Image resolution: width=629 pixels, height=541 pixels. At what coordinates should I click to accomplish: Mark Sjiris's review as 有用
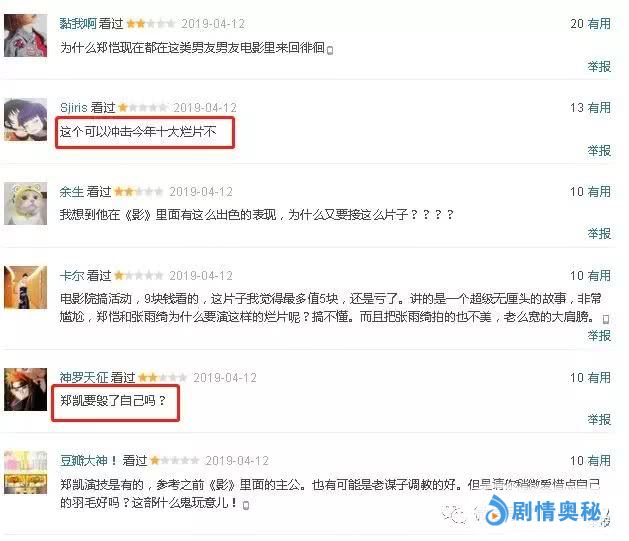599,107
